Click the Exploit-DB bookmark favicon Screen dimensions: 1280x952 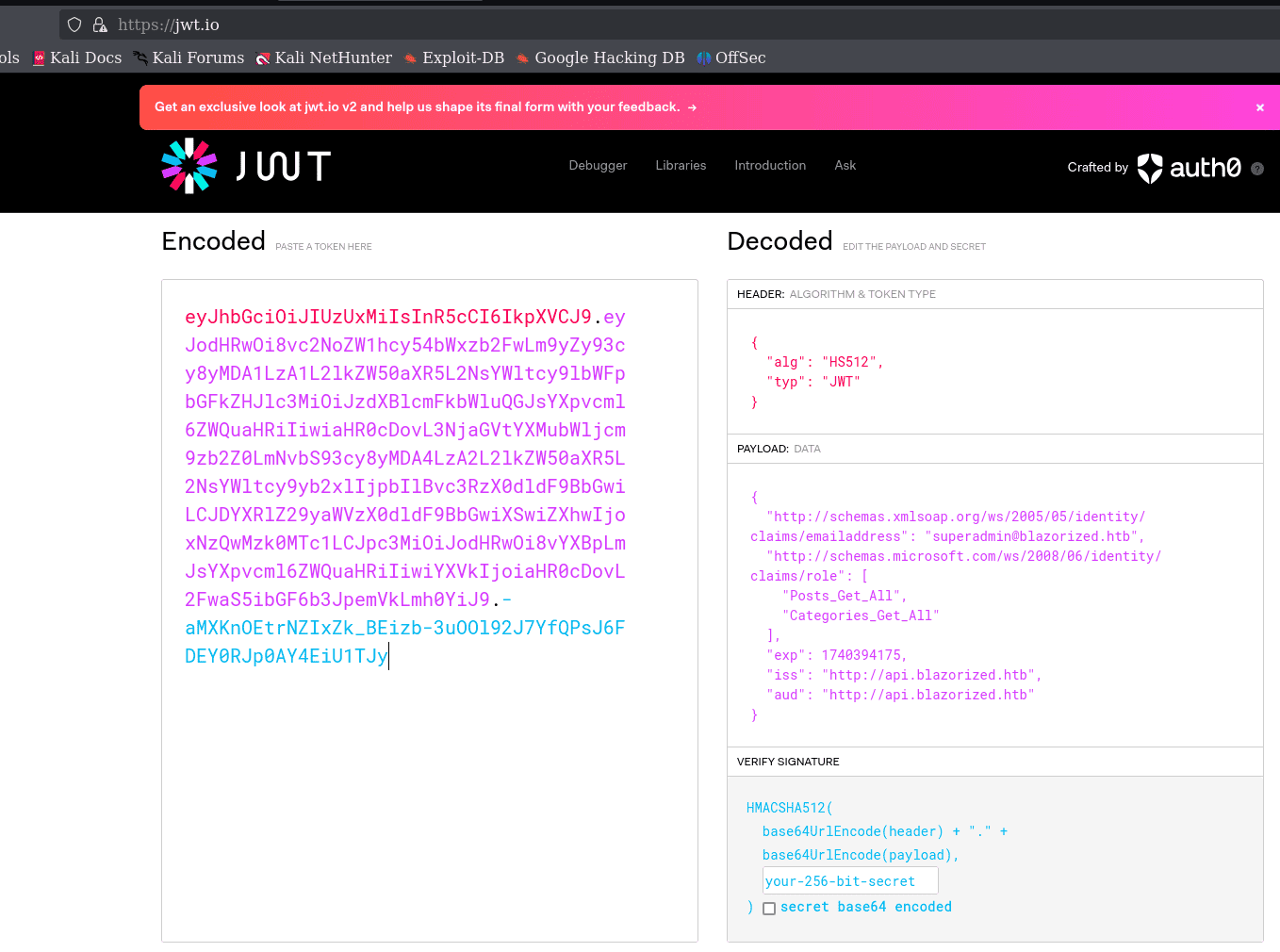[x=411, y=58]
